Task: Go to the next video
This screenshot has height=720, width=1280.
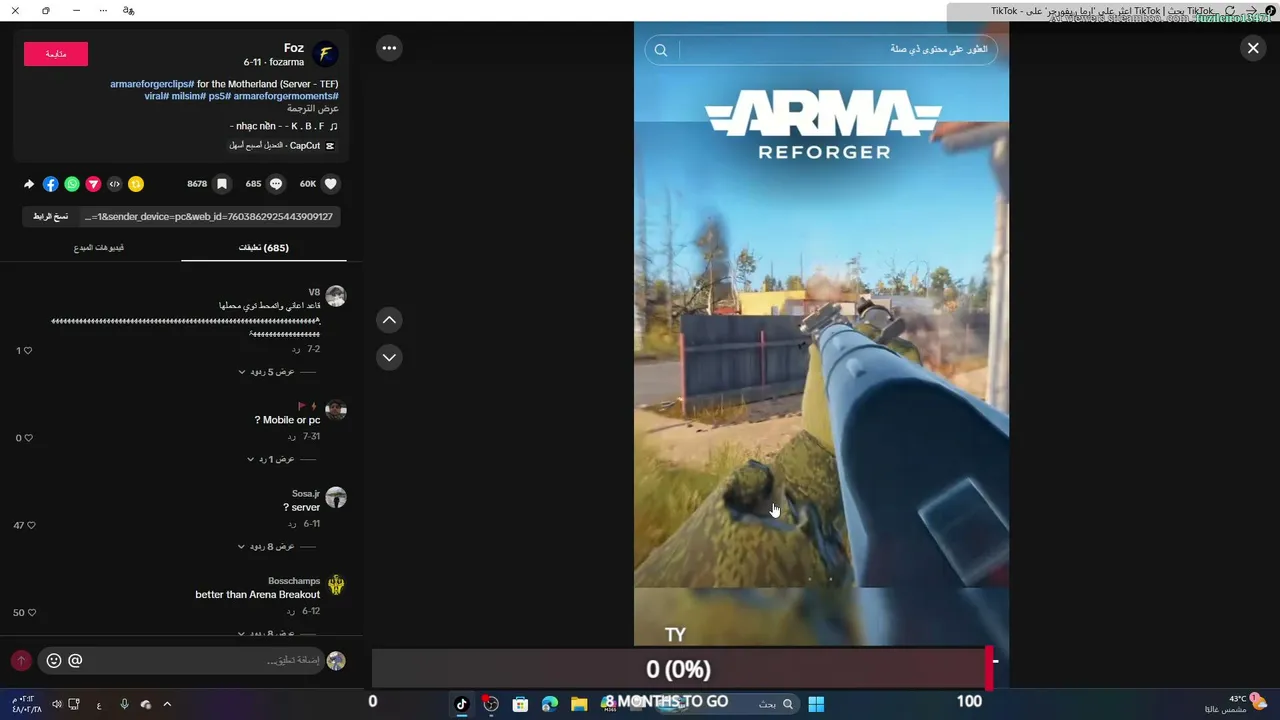Action: click(389, 357)
